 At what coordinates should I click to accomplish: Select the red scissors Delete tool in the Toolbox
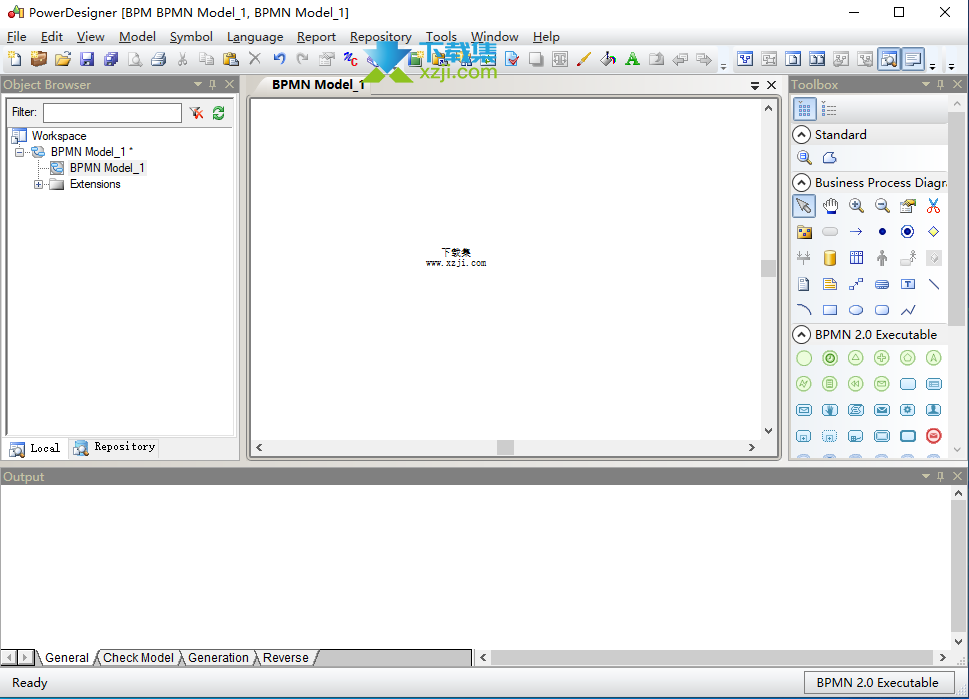pos(933,206)
